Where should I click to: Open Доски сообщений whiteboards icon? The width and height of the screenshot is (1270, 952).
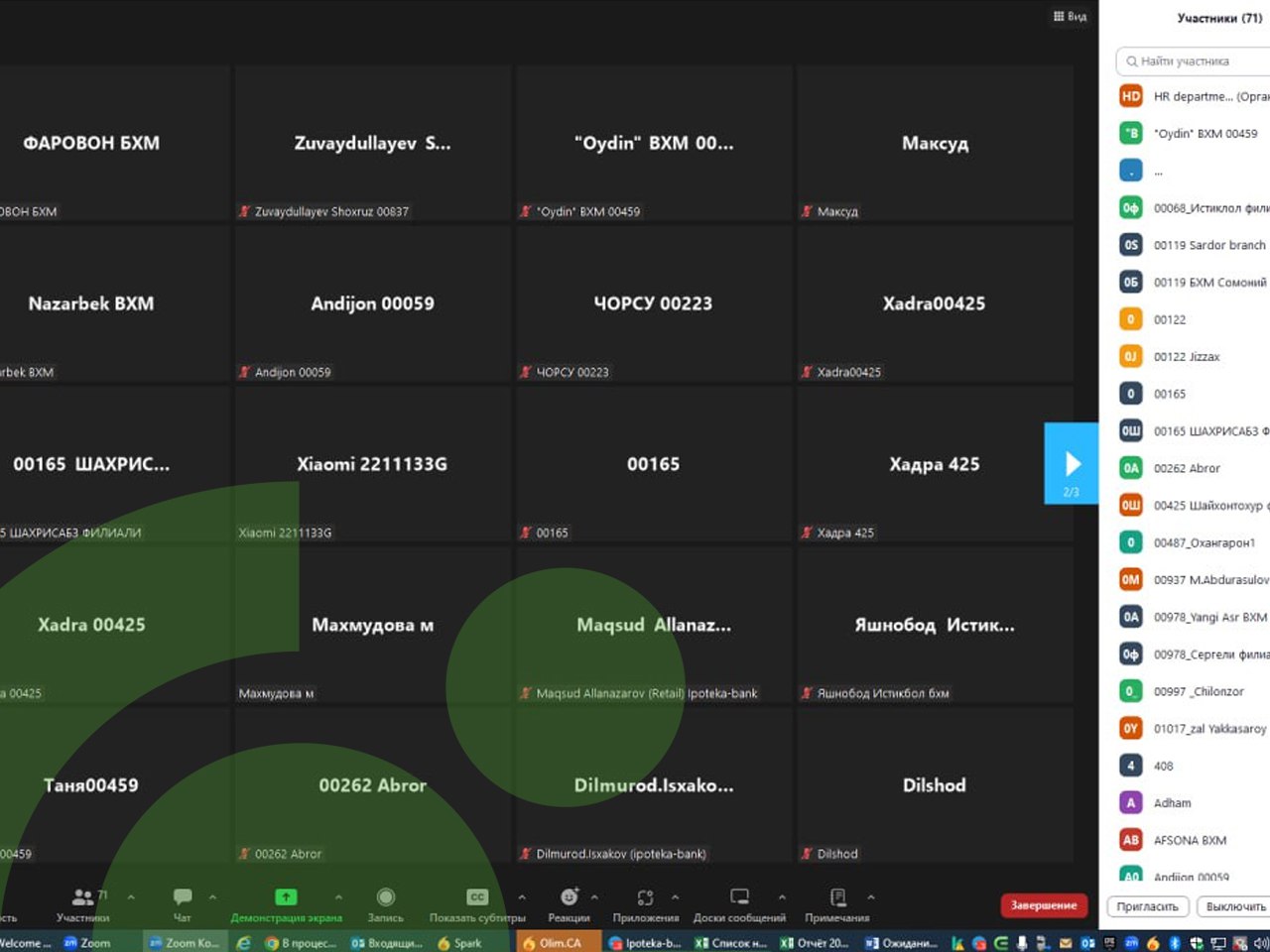click(739, 896)
